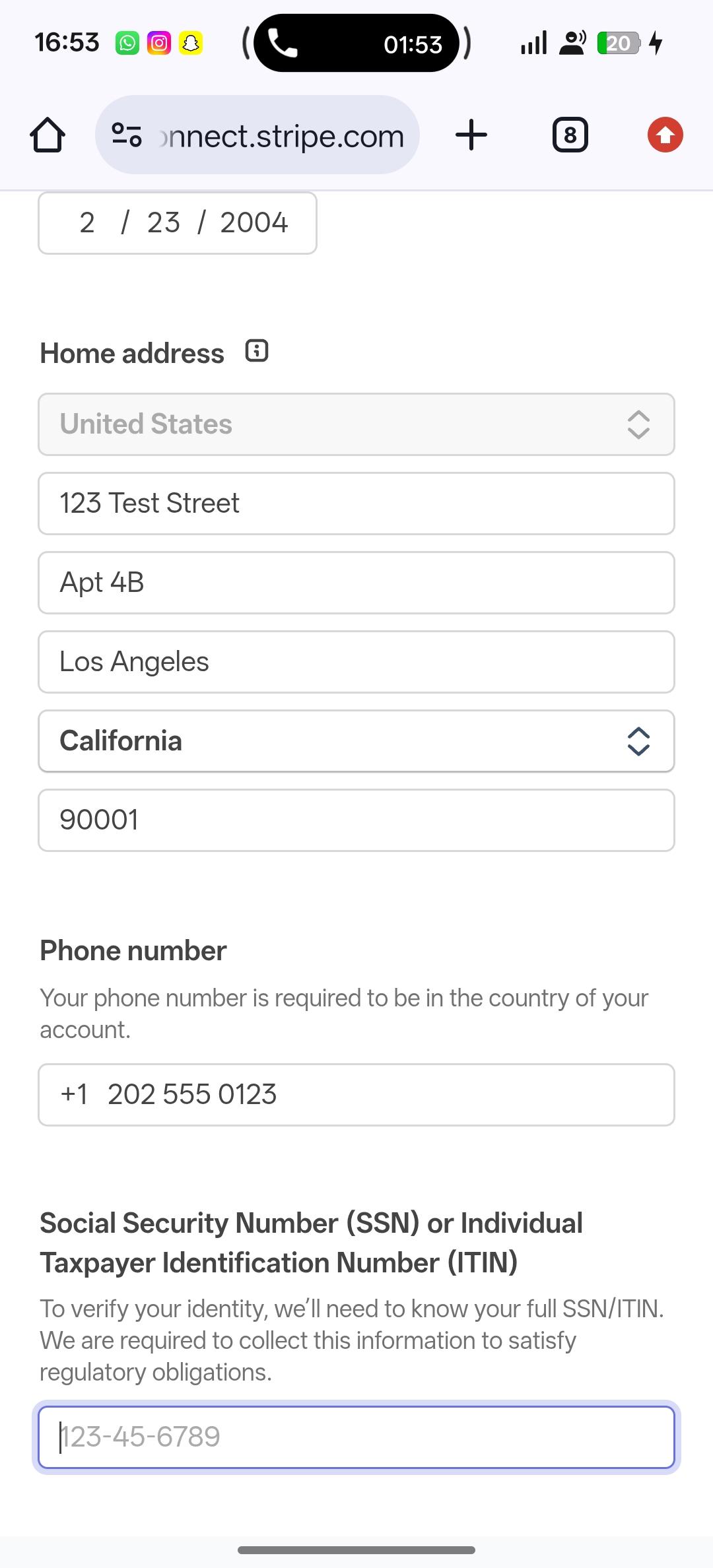The width and height of the screenshot is (713, 1568).
Task: Tap the Instagram notification icon
Action: (159, 44)
